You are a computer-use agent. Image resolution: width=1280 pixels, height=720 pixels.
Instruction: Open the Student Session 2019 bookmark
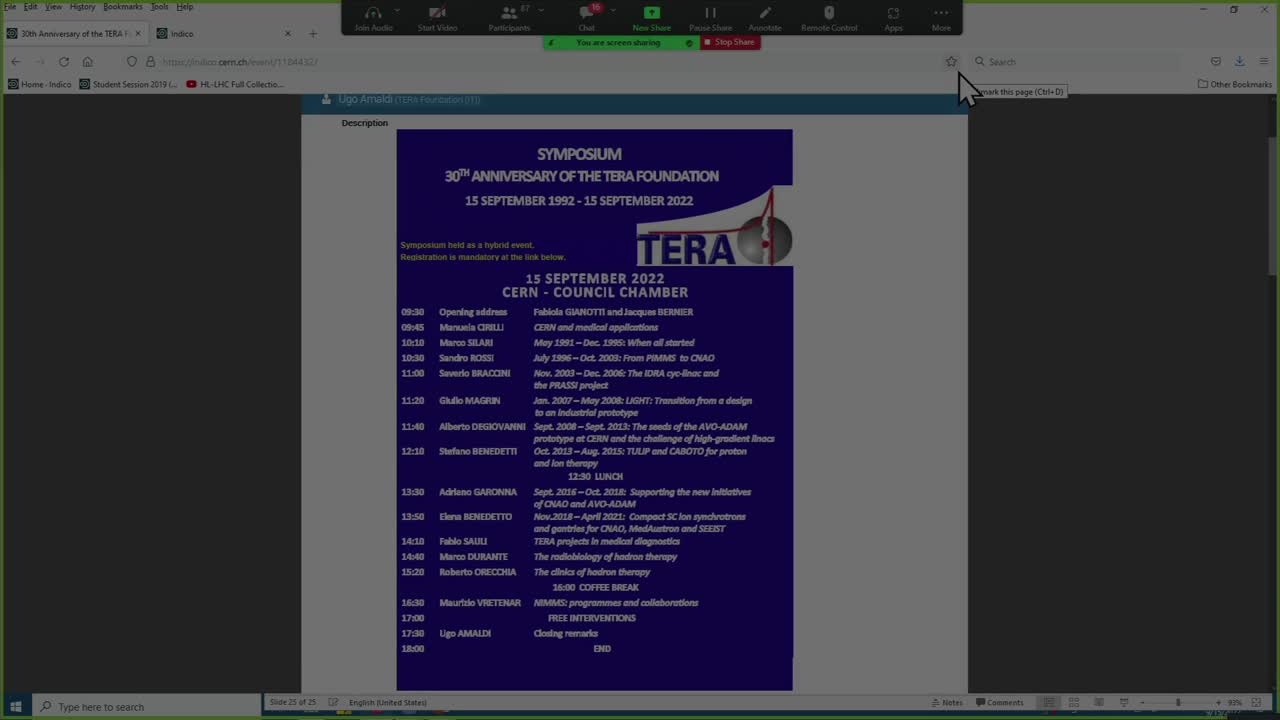[128, 84]
